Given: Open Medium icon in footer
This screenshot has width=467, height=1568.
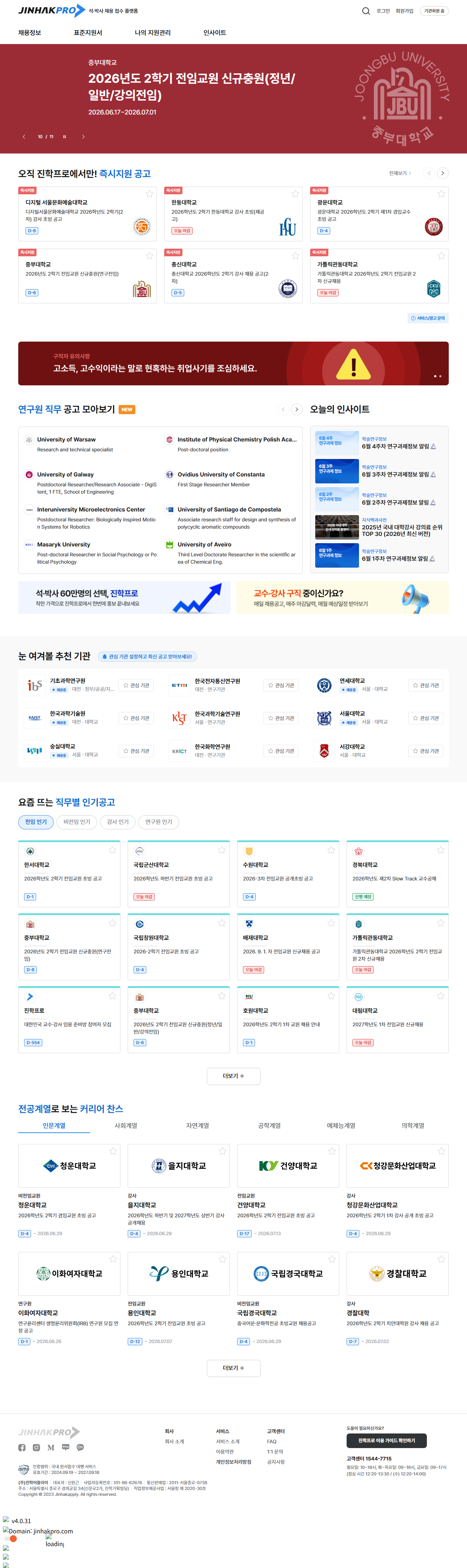Looking at the screenshot, I should pyautogui.click(x=51, y=1447).
